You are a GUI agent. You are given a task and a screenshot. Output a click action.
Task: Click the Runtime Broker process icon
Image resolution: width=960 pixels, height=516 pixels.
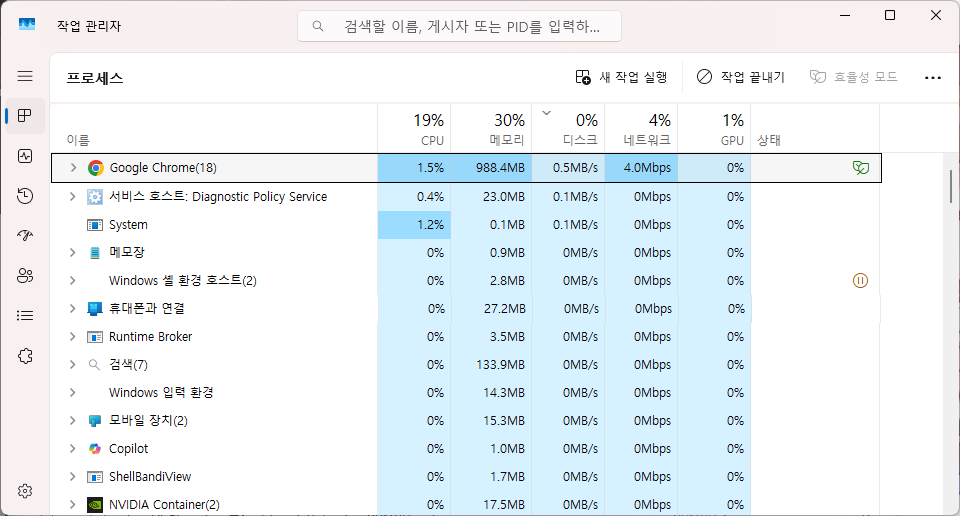click(x=95, y=337)
